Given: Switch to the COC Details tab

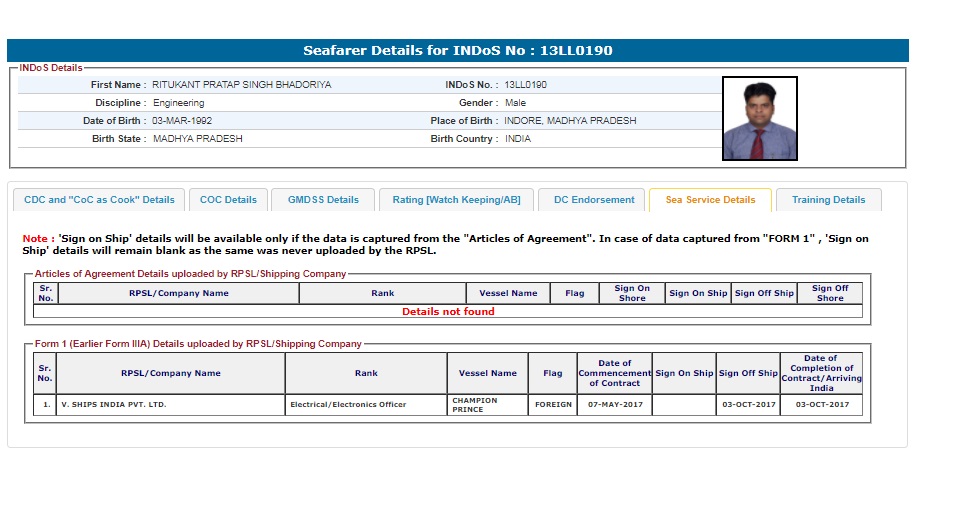Looking at the screenshot, I should (x=228, y=200).
